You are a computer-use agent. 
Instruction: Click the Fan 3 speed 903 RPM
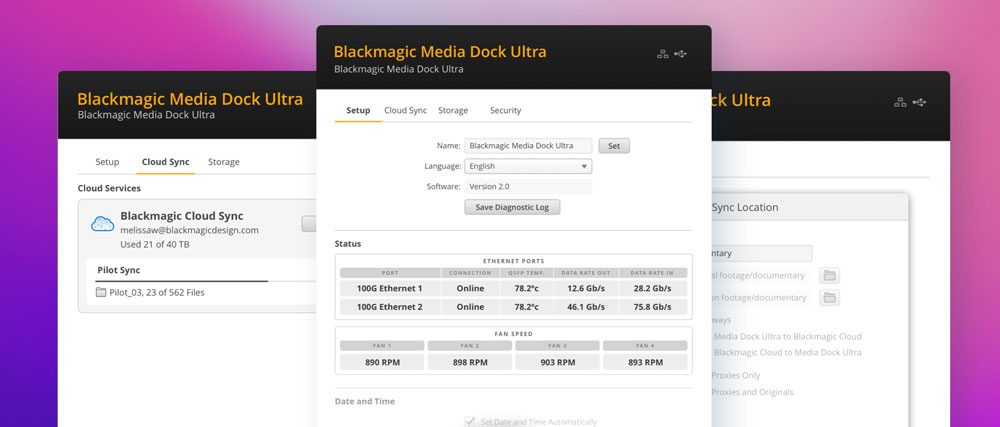pos(557,363)
